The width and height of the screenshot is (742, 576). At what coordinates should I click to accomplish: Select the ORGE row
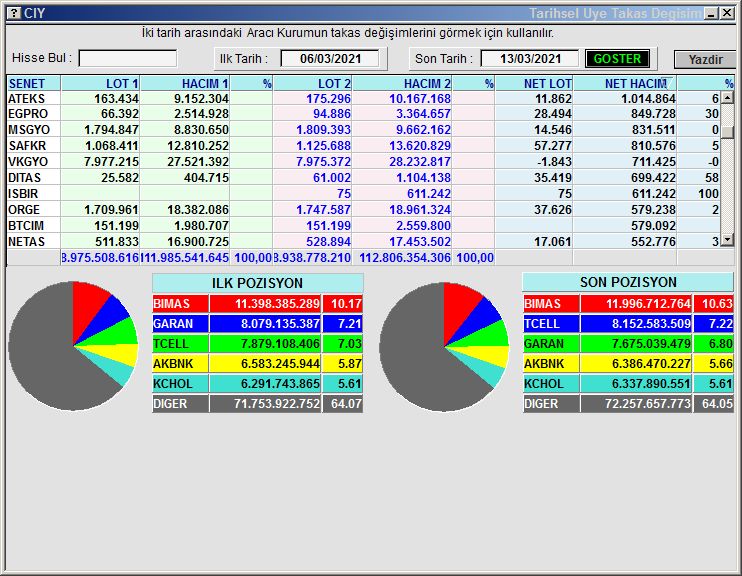(363, 210)
